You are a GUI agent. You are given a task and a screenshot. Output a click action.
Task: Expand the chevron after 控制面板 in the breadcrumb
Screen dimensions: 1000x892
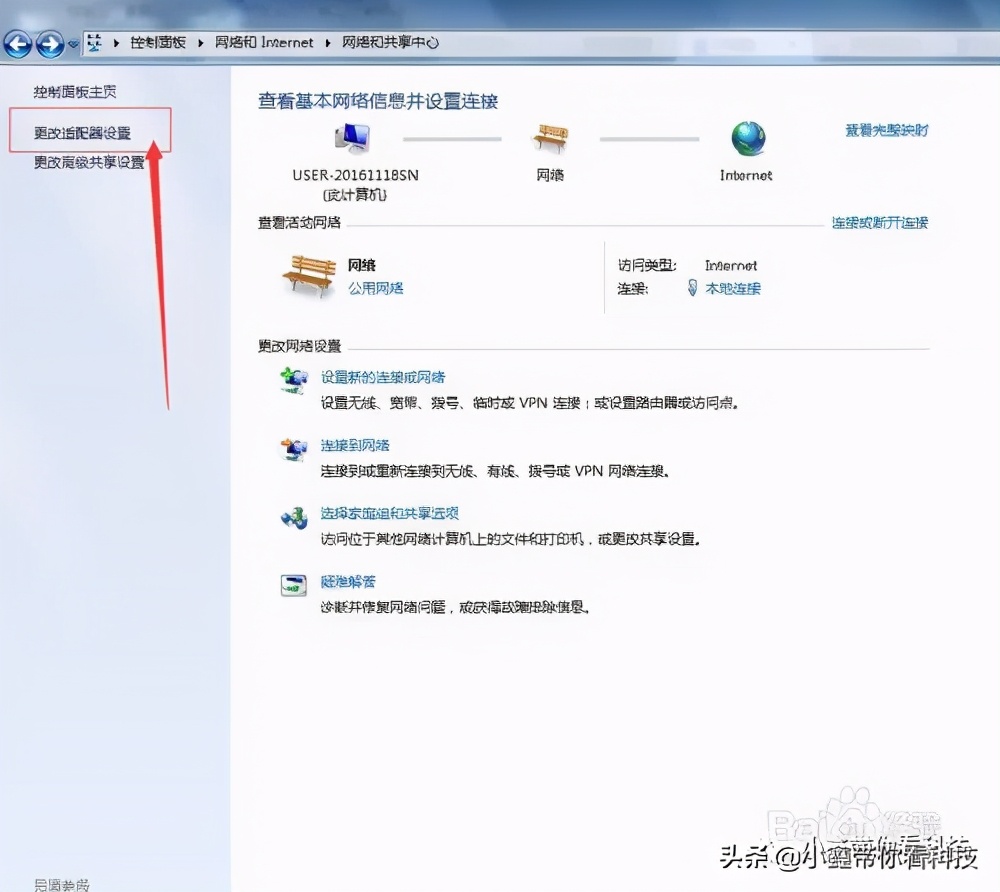tap(199, 42)
